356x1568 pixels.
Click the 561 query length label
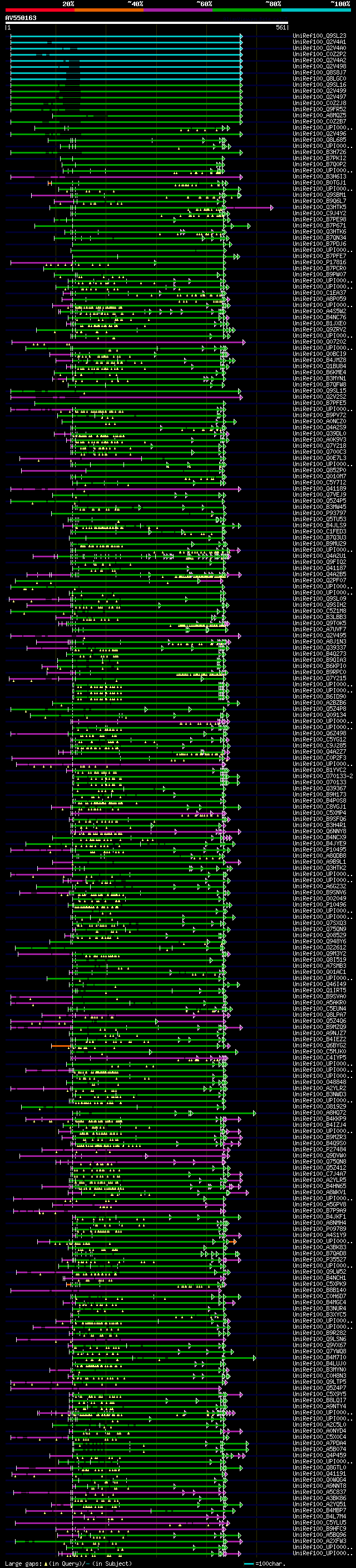[x=280, y=27]
